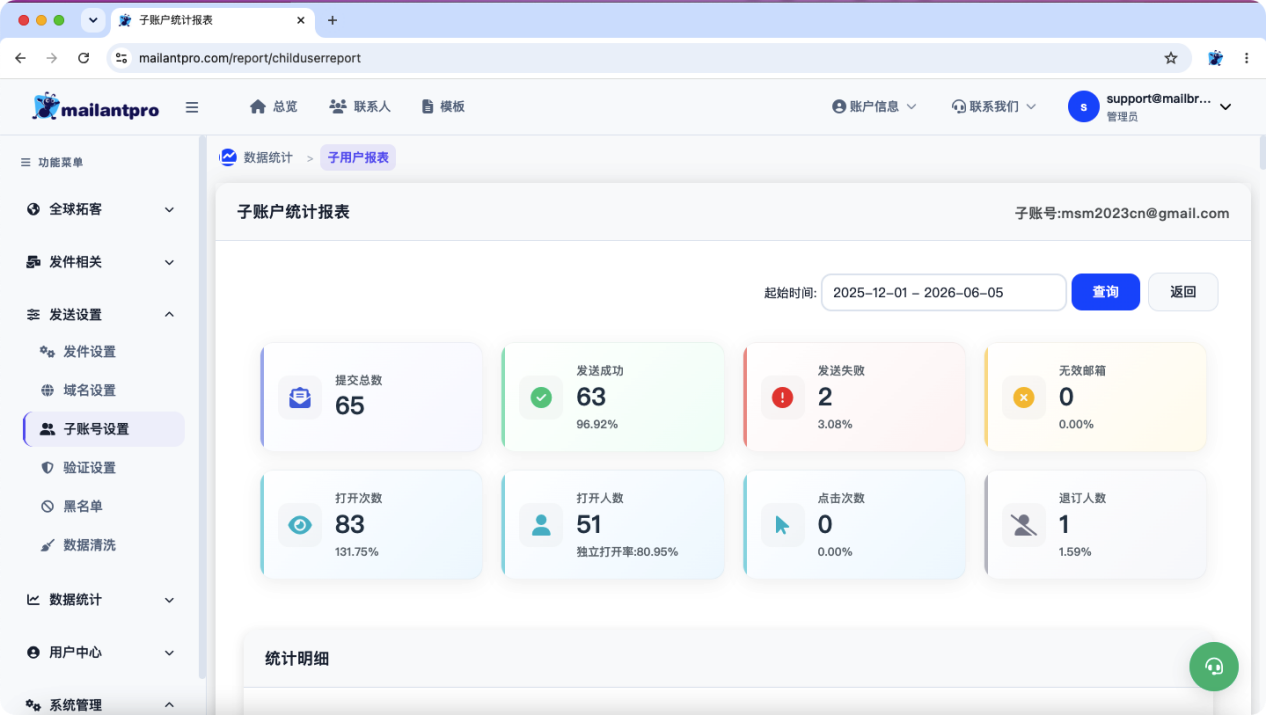Go to 联系人 in the top navigation
This screenshot has width=1266, height=715.
pos(360,106)
